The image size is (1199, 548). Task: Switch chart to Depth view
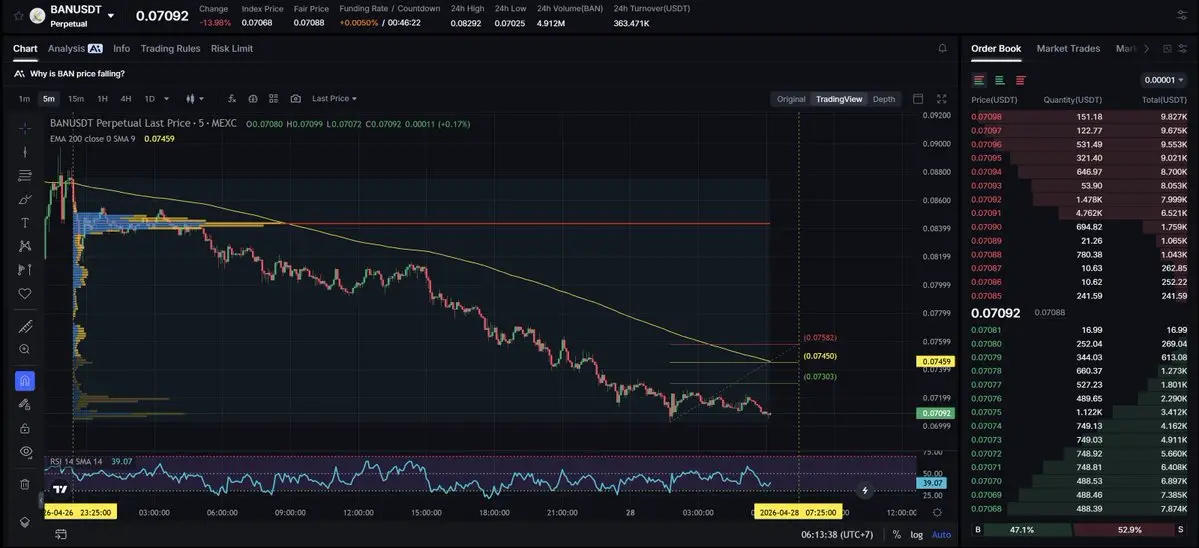884,99
